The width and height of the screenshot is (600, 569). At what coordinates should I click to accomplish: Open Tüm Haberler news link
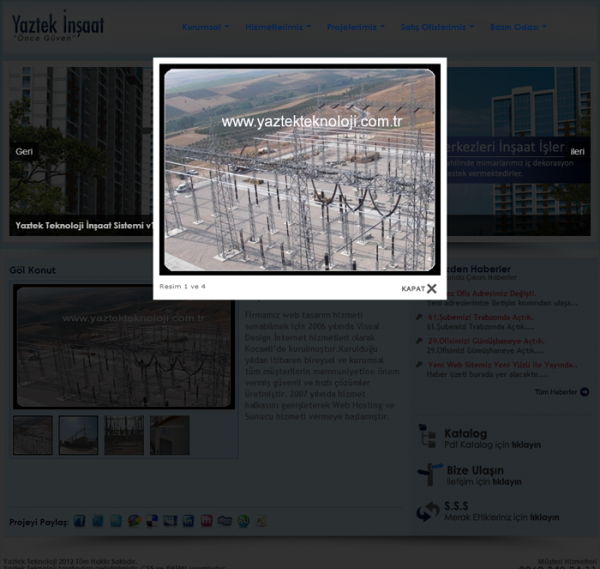(x=556, y=392)
